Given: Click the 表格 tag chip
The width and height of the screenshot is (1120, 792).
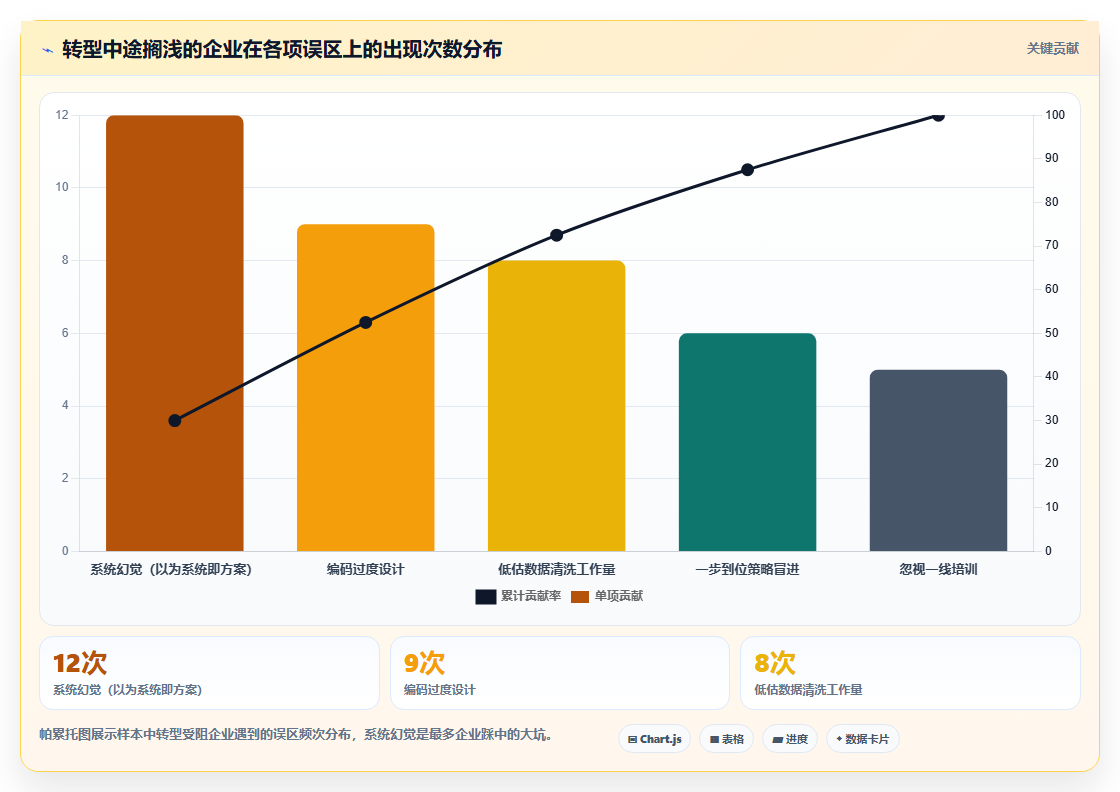Looking at the screenshot, I should click(726, 739).
